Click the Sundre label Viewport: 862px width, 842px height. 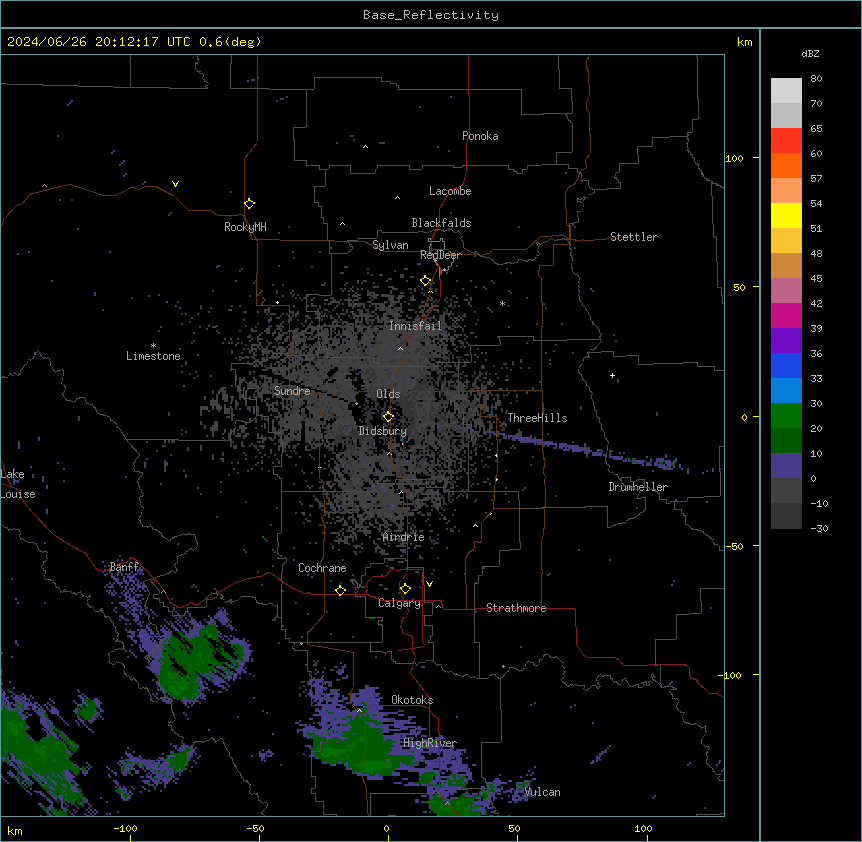point(292,391)
